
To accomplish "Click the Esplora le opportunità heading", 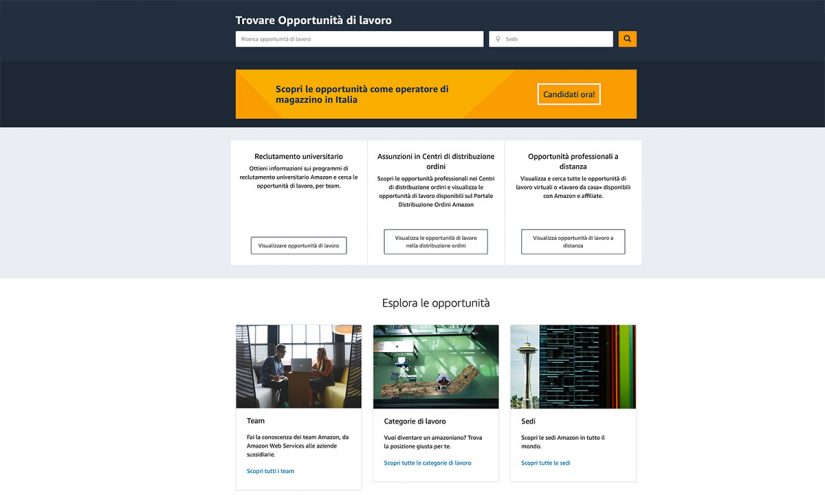I will click(436, 303).
